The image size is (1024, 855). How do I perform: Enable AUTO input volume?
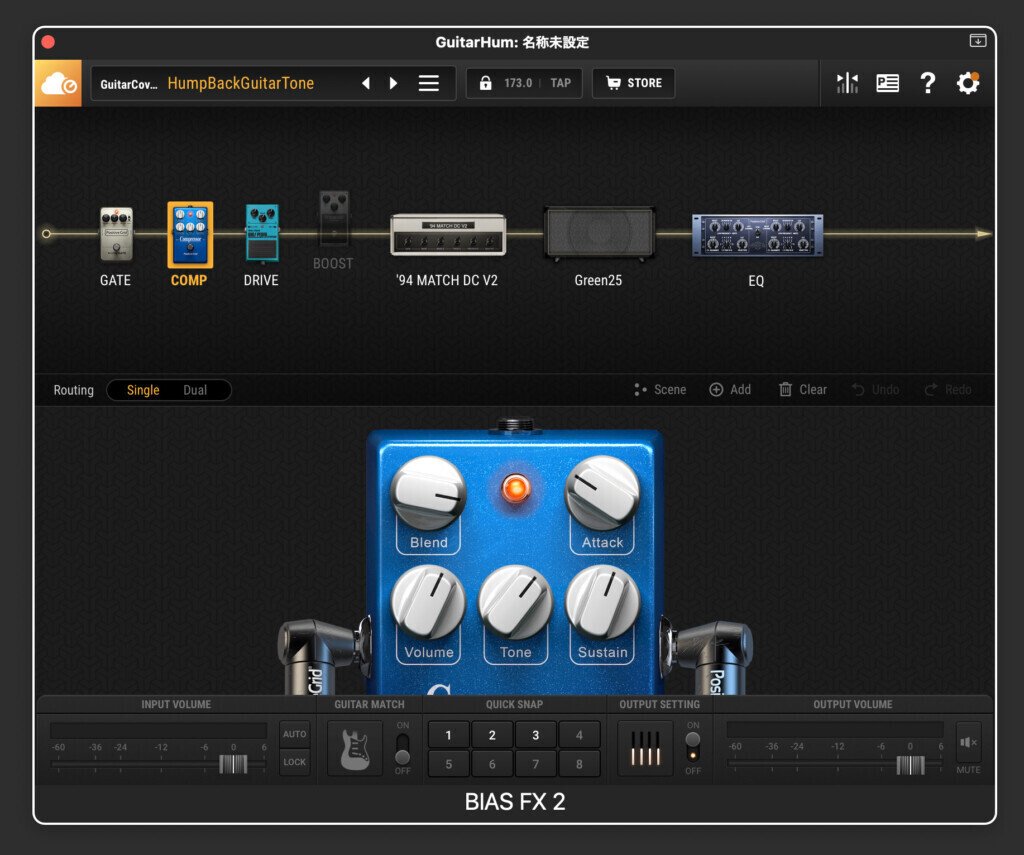click(295, 734)
